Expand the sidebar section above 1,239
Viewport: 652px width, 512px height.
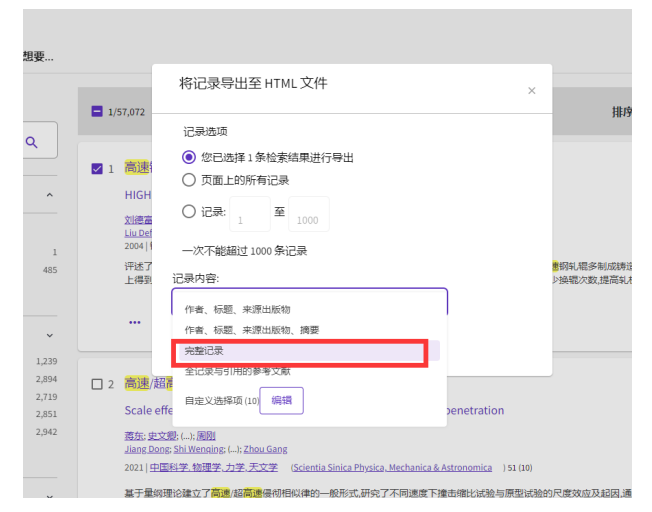pyautogui.click(x=49, y=335)
